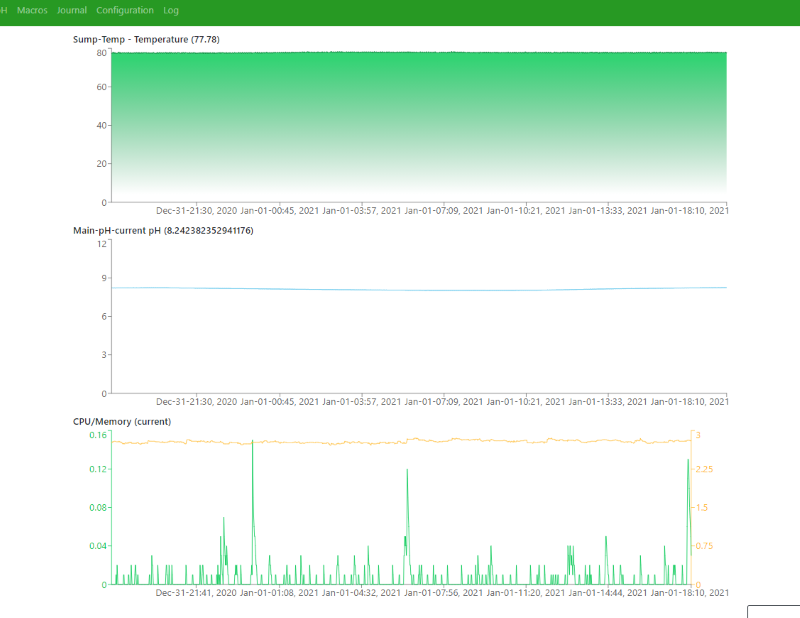Click the Dec-31-21:41, 2020 time label
Image resolution: width=800 pixels, height=618 pixels.
pos(196,592)
